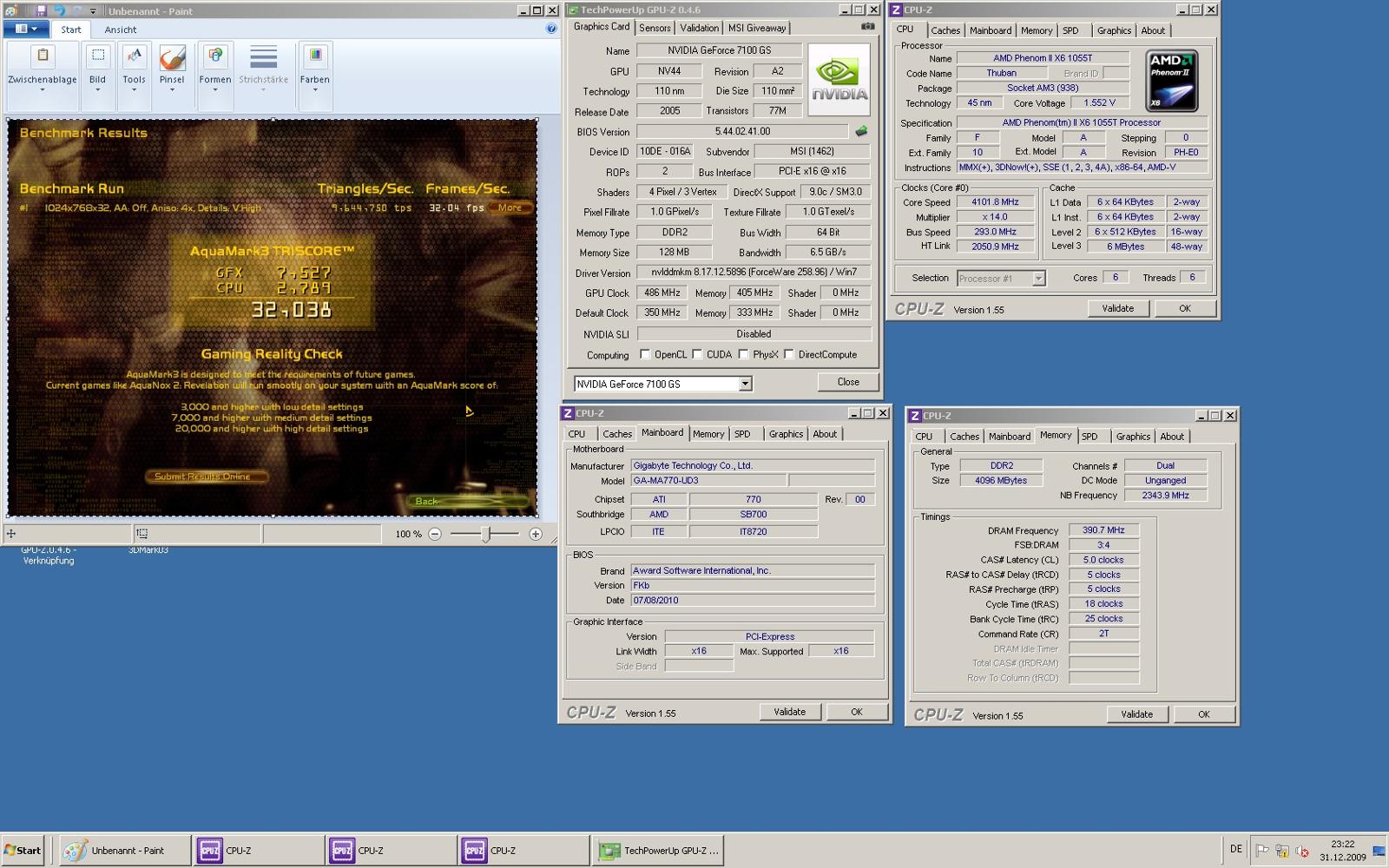Image resolution: width=1389 pixels, height=868 pixels.
Task: Enable the PhysX checkbox in GPU-Z
Action: point(743,354)
